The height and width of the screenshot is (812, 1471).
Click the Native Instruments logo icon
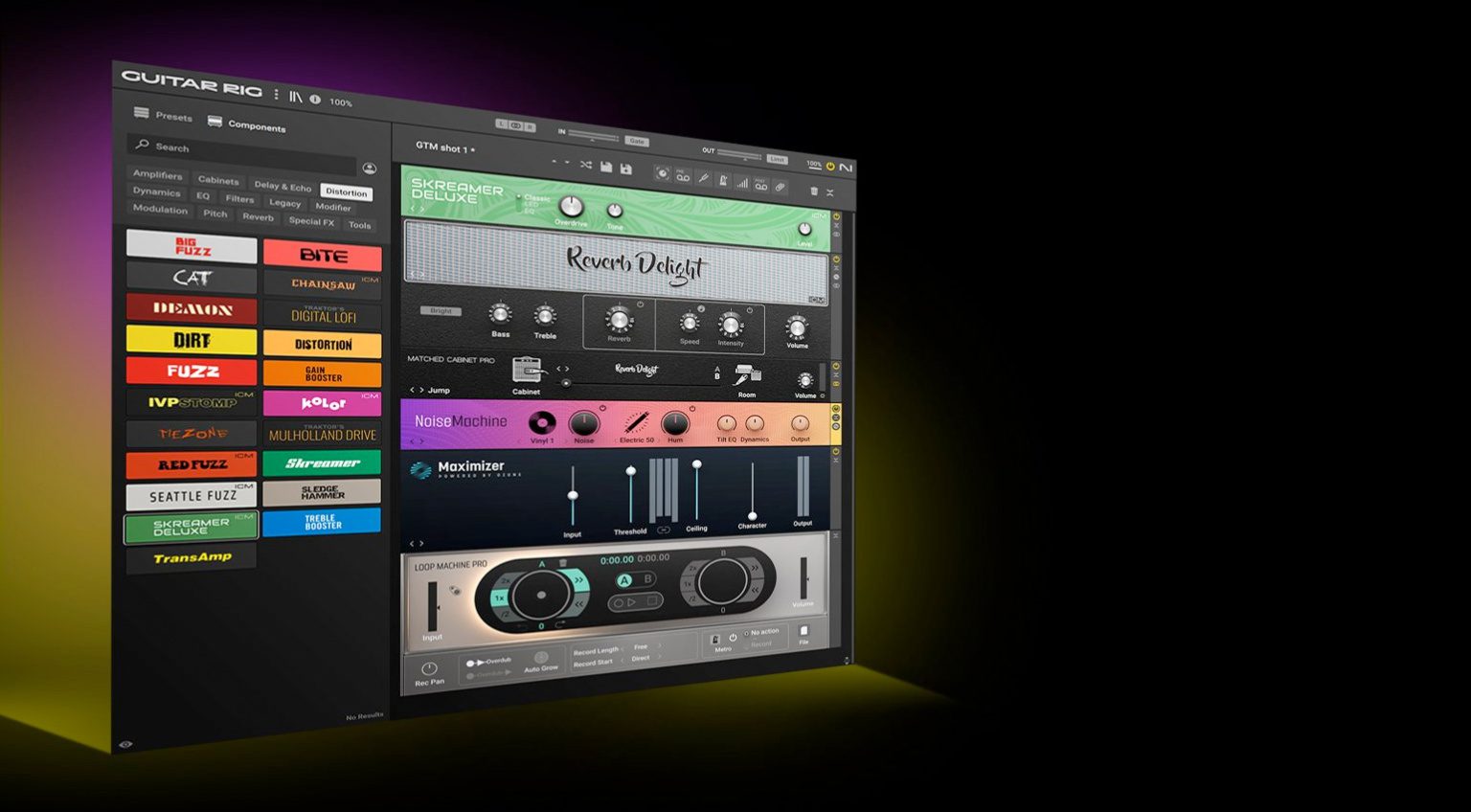coord(847,166)
